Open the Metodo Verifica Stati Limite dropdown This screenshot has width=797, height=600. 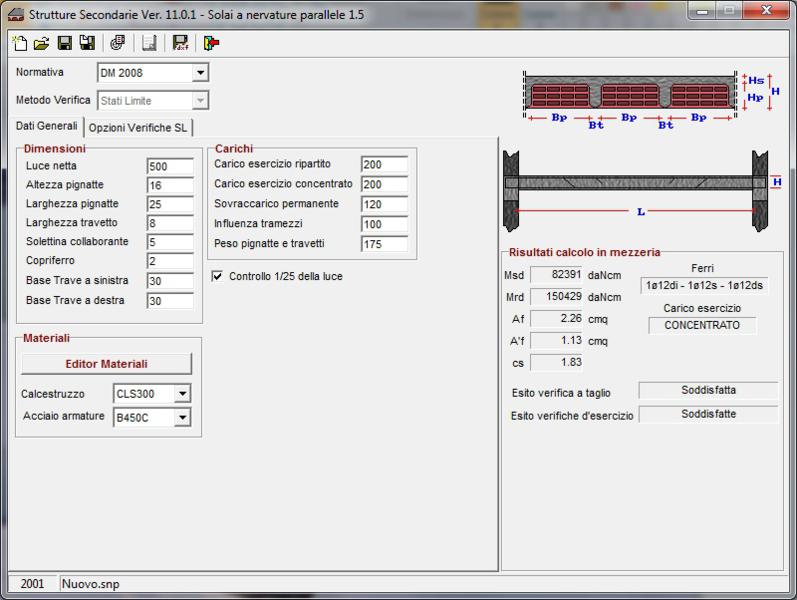(200, 101)
